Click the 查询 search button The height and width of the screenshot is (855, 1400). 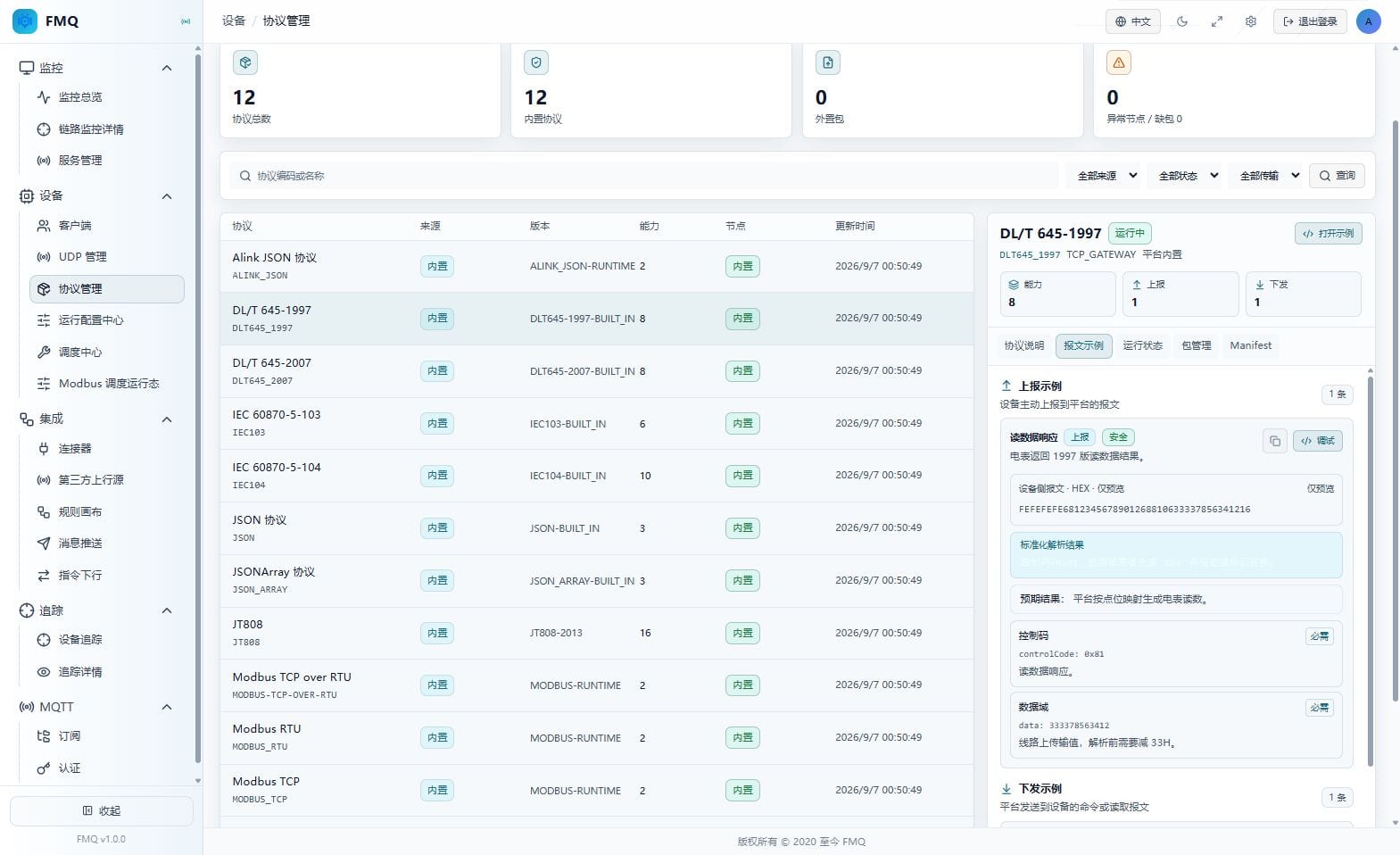pos(1337,176)
